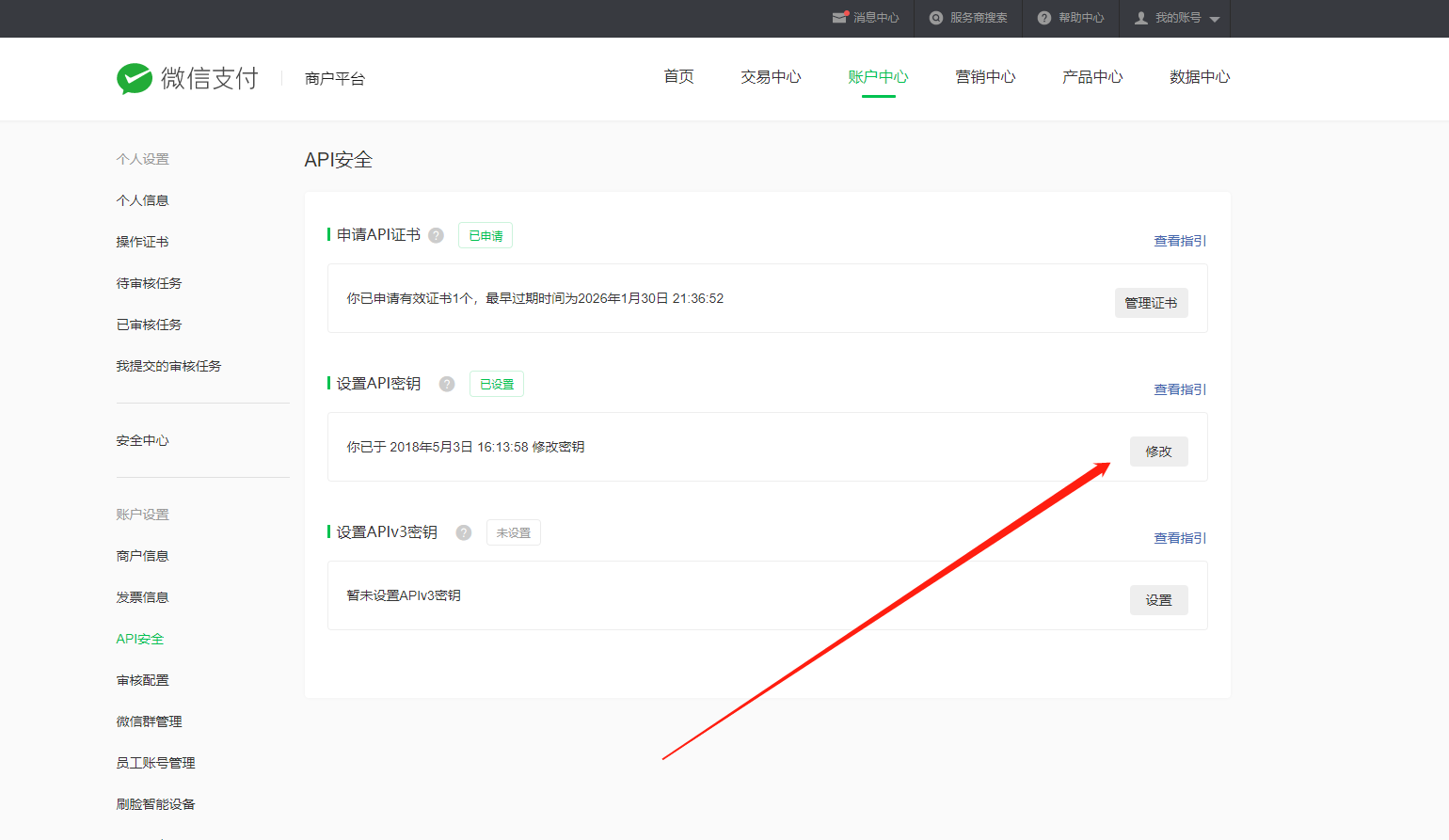Image resolution: width=1449 pixels, height=840 pixels.
Task: Open 我提交的审核任务 in the sidebar
Action: [x=169, y=366]
